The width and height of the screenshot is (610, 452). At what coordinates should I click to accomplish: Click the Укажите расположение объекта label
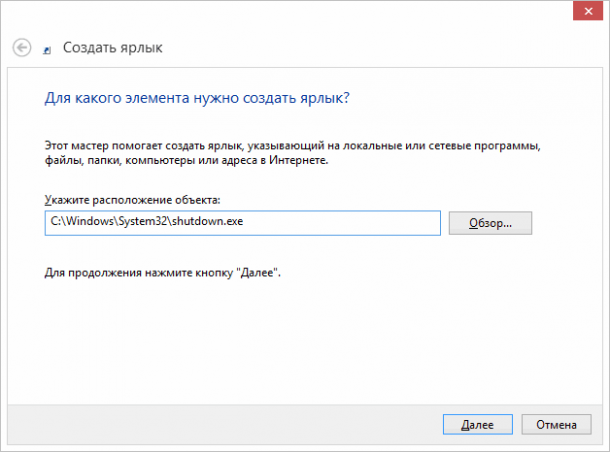click(132, 200)
